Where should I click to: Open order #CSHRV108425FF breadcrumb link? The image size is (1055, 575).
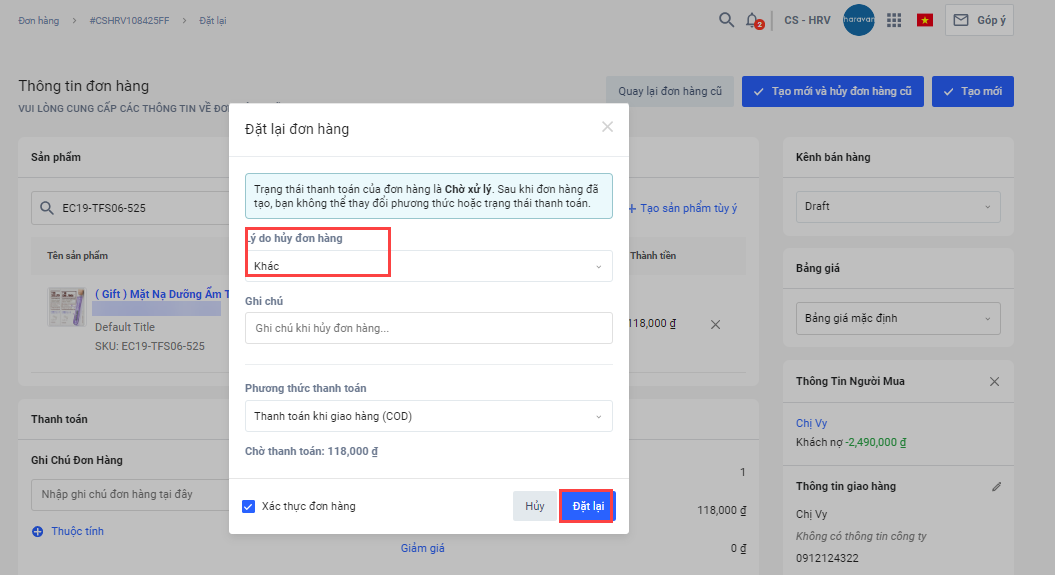click(129, 21)
